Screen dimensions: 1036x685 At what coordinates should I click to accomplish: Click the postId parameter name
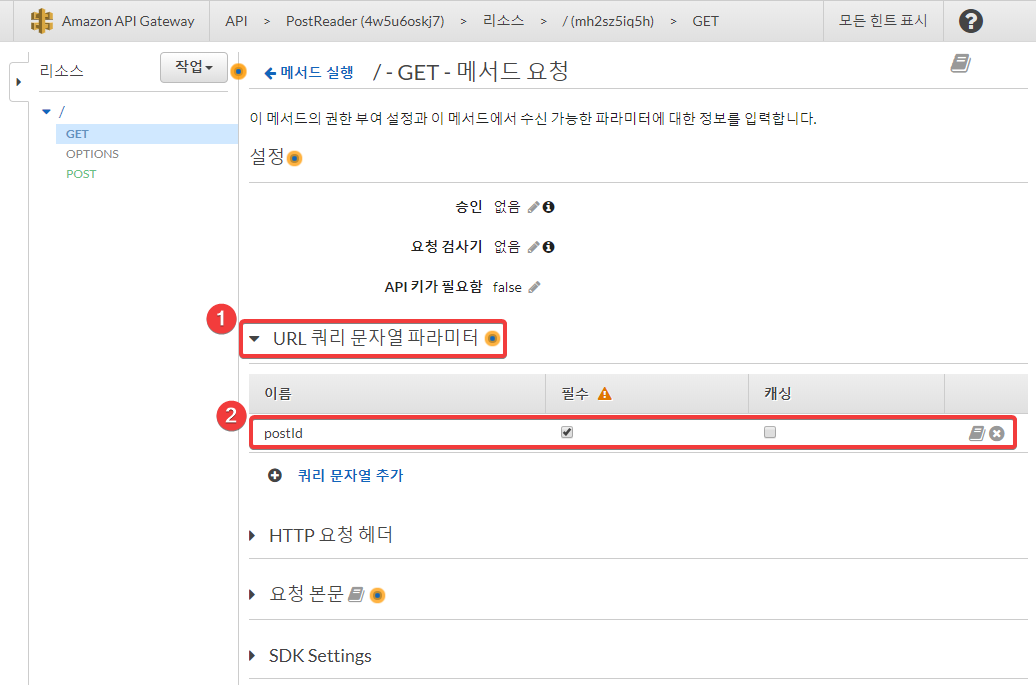(283, 433)
